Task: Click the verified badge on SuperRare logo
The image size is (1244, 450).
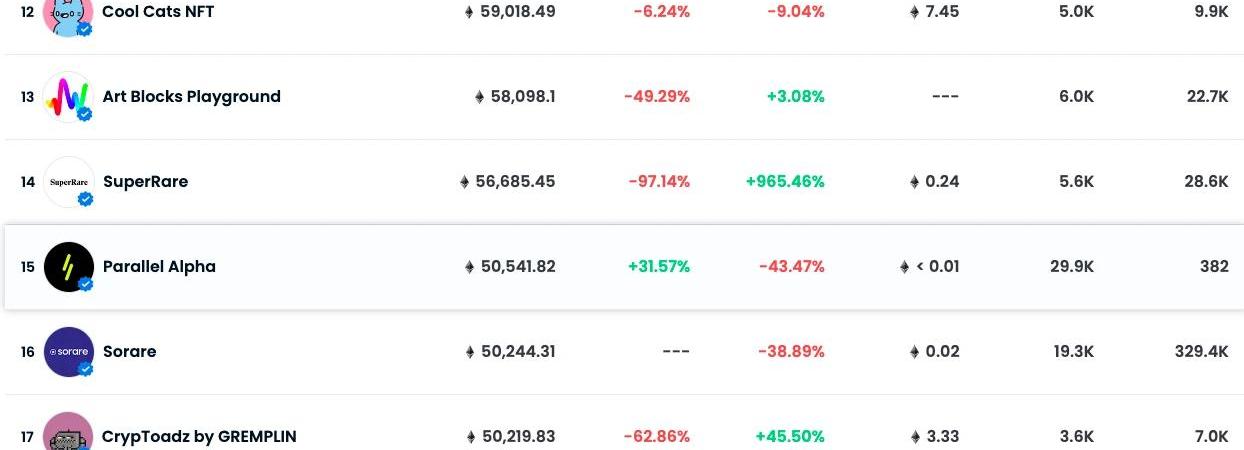Action: click(86, 199)
